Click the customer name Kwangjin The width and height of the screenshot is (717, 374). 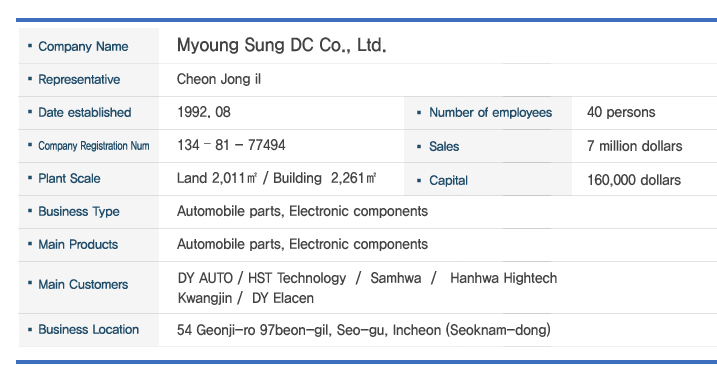point(205,298)
